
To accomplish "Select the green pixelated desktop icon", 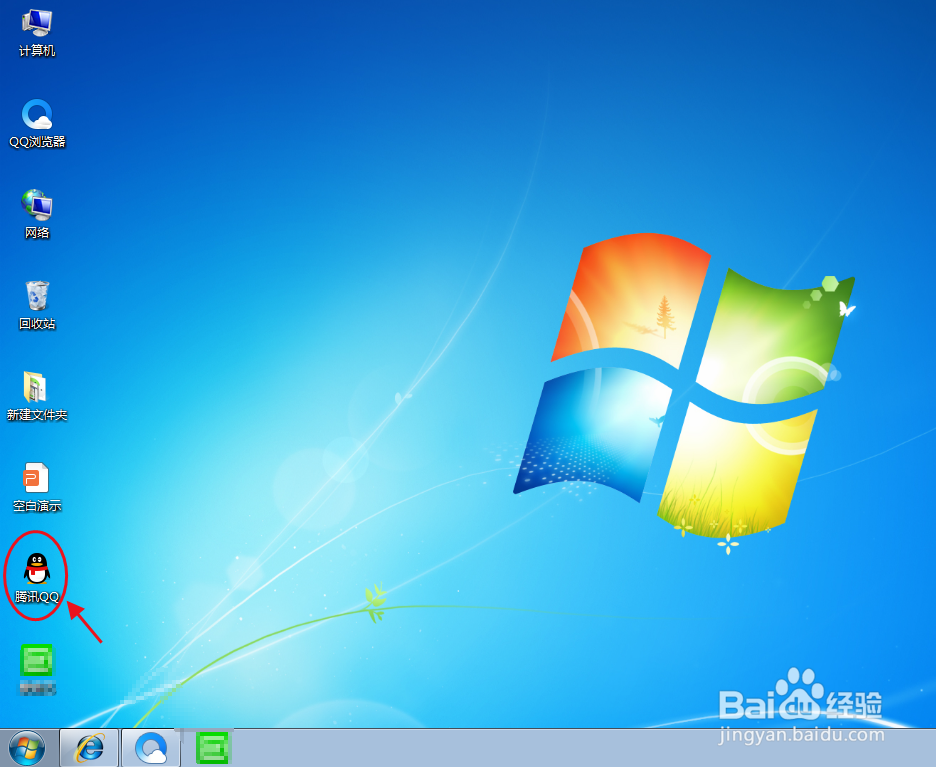I will click(37, 669).
